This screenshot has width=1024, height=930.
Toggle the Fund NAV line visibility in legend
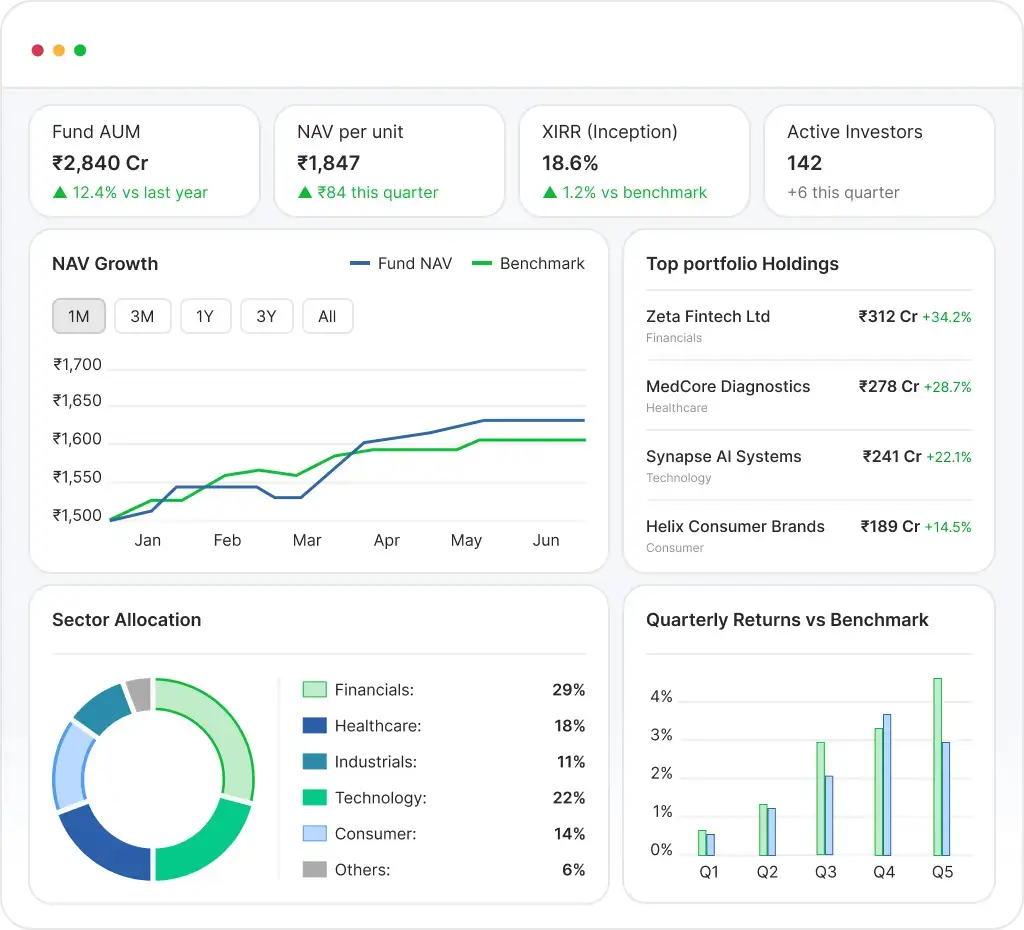pyautogui.click(x=400, y=263)
